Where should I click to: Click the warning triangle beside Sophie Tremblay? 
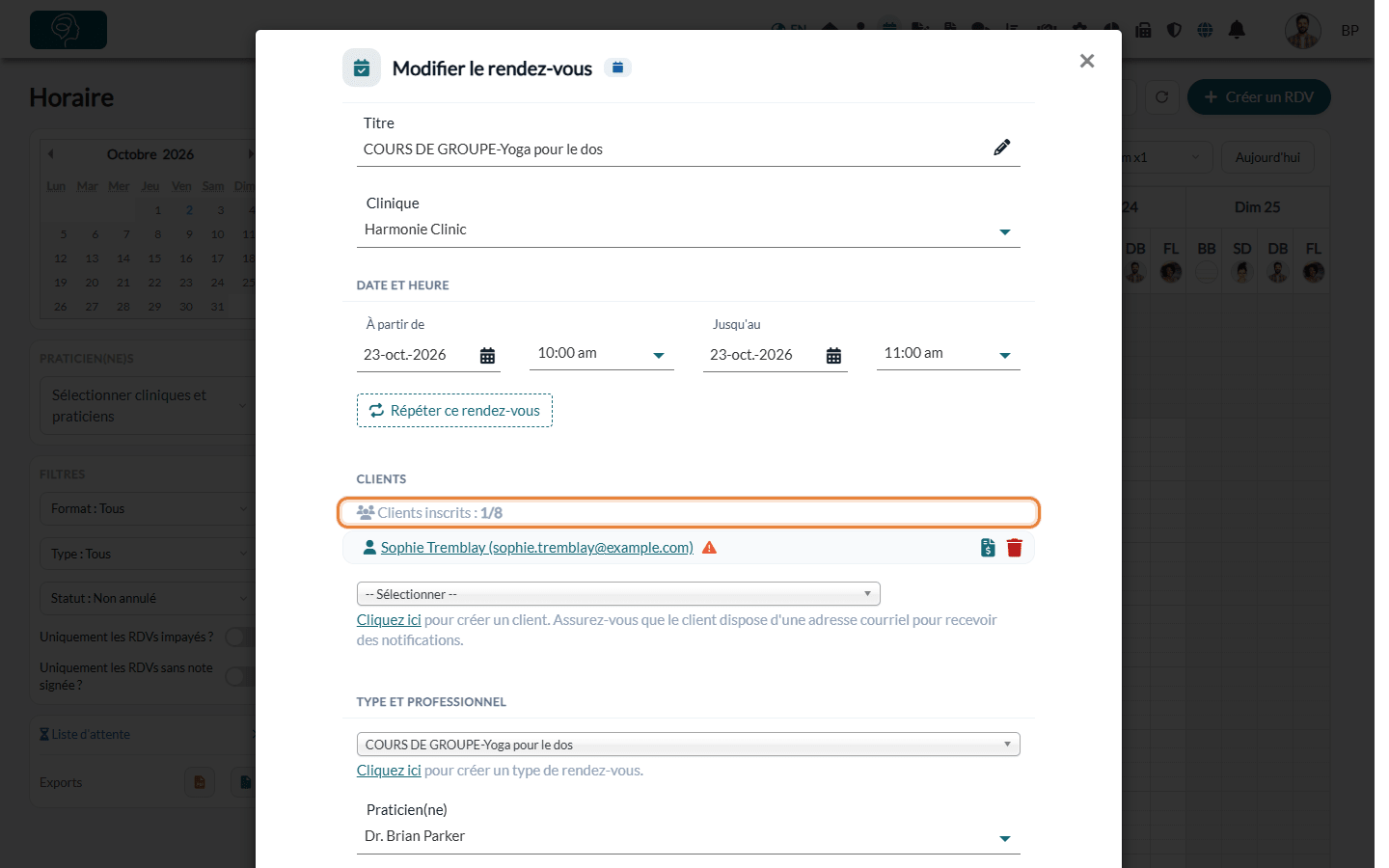point(710,548)
